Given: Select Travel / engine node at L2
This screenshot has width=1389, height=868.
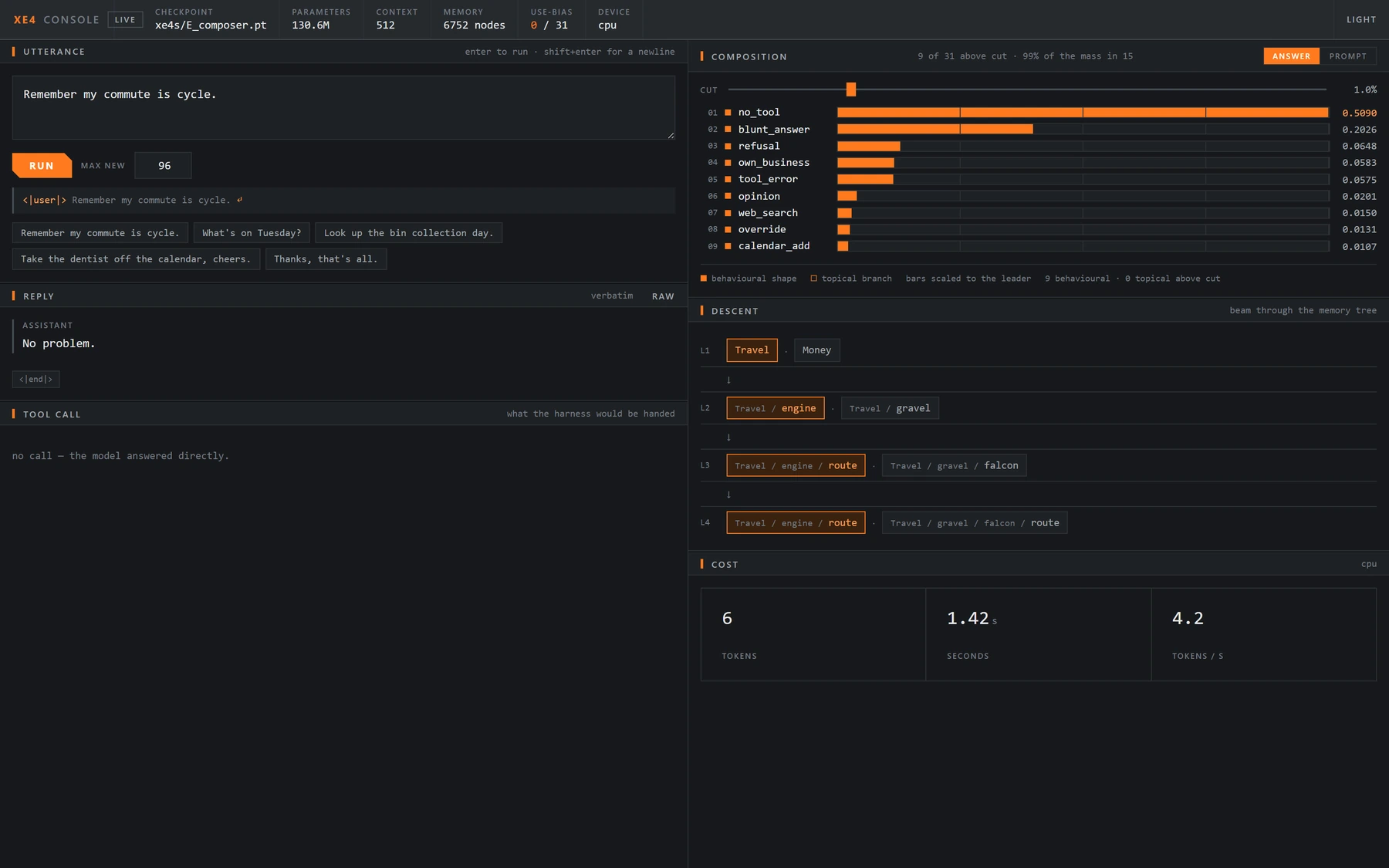Looking at the screenshot, I should click(775, 408).
